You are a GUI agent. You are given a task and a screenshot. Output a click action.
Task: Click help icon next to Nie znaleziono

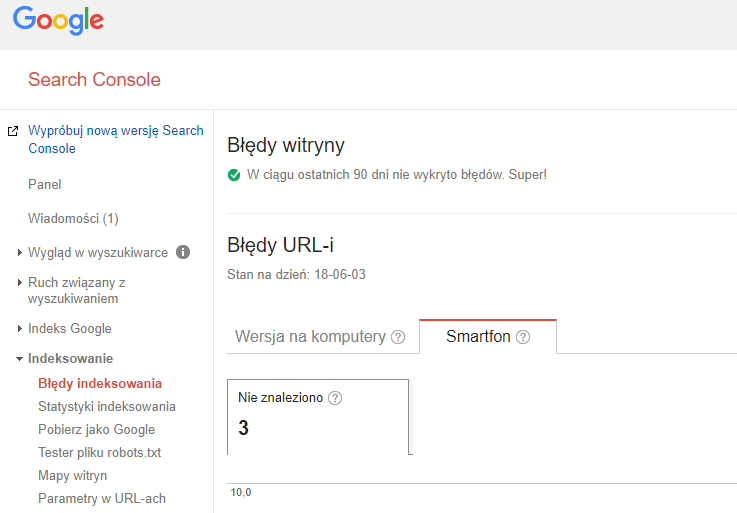335,398
